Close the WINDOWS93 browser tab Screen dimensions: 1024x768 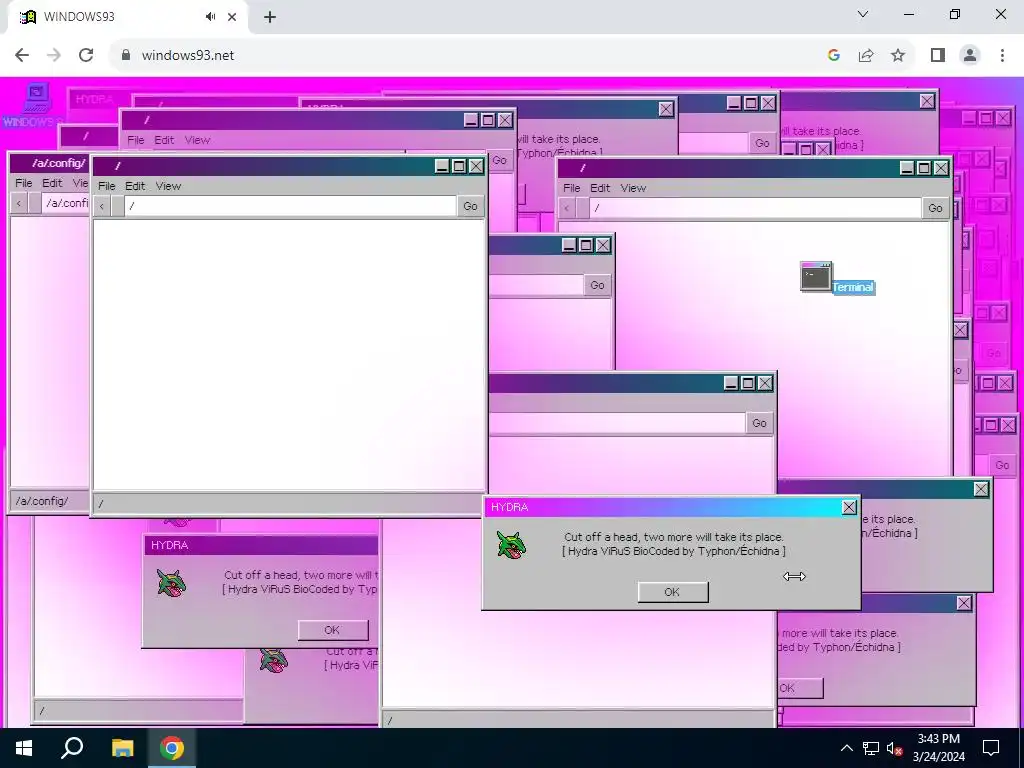(232, 17)
